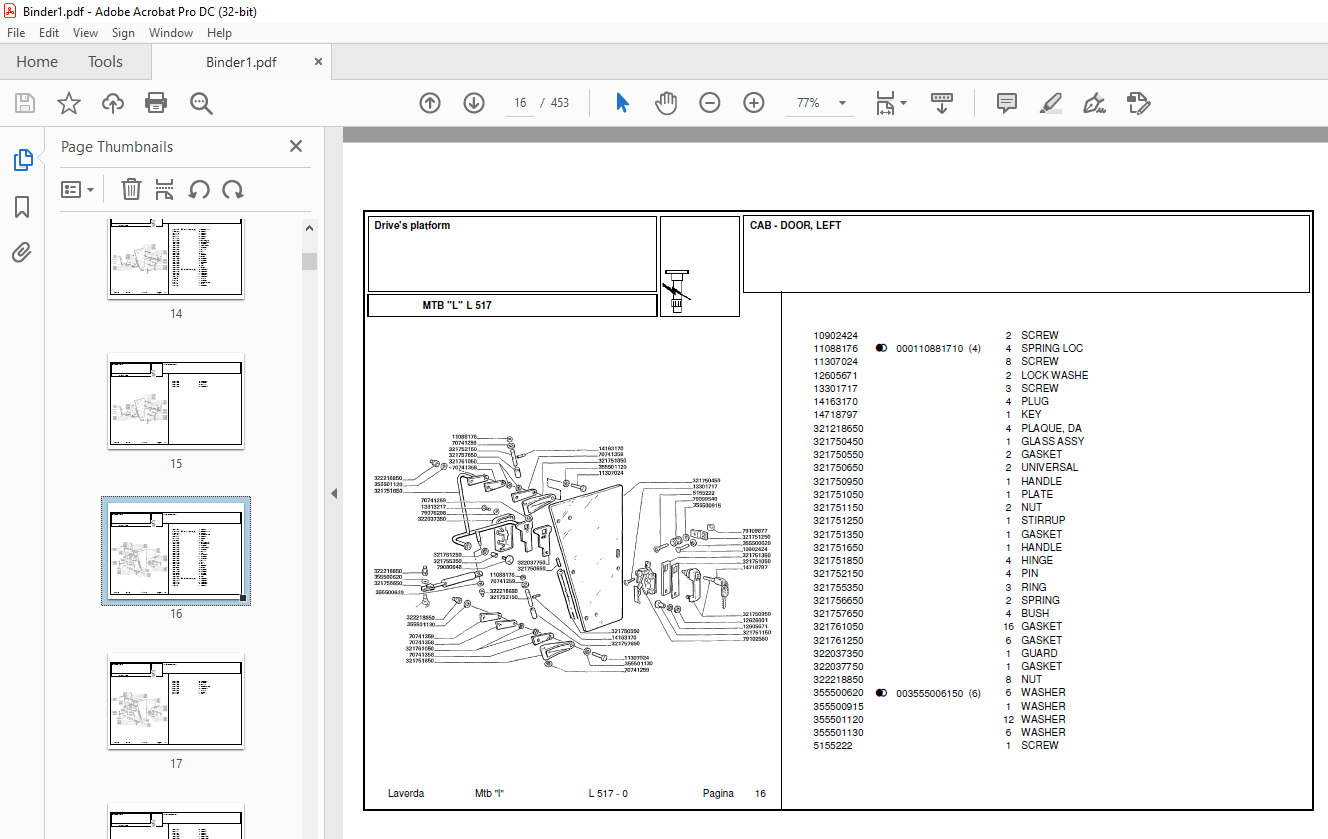Select page 14 thumbnail
The width and height of the screenshot is (1328, 839).
point(176,258)
